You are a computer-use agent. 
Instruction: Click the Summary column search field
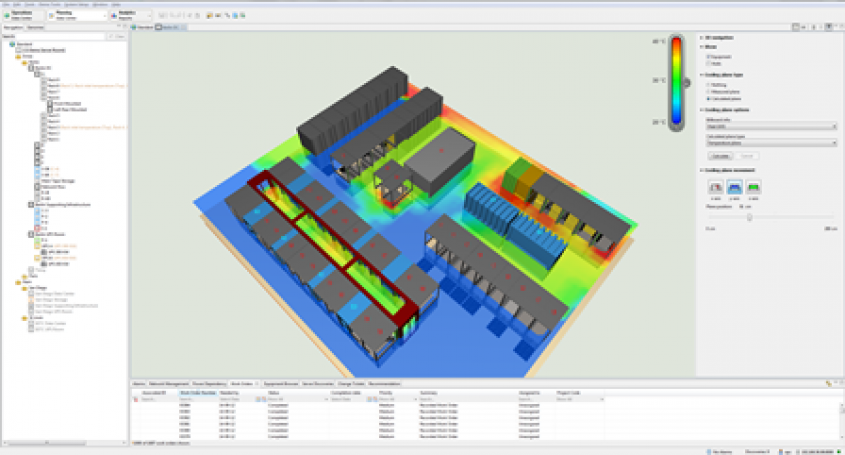[468, 399]
